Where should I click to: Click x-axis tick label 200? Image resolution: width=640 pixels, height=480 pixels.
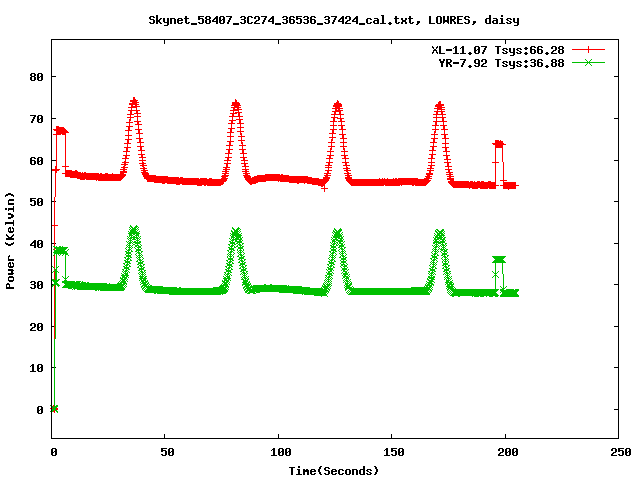click(x=508, y=452)
